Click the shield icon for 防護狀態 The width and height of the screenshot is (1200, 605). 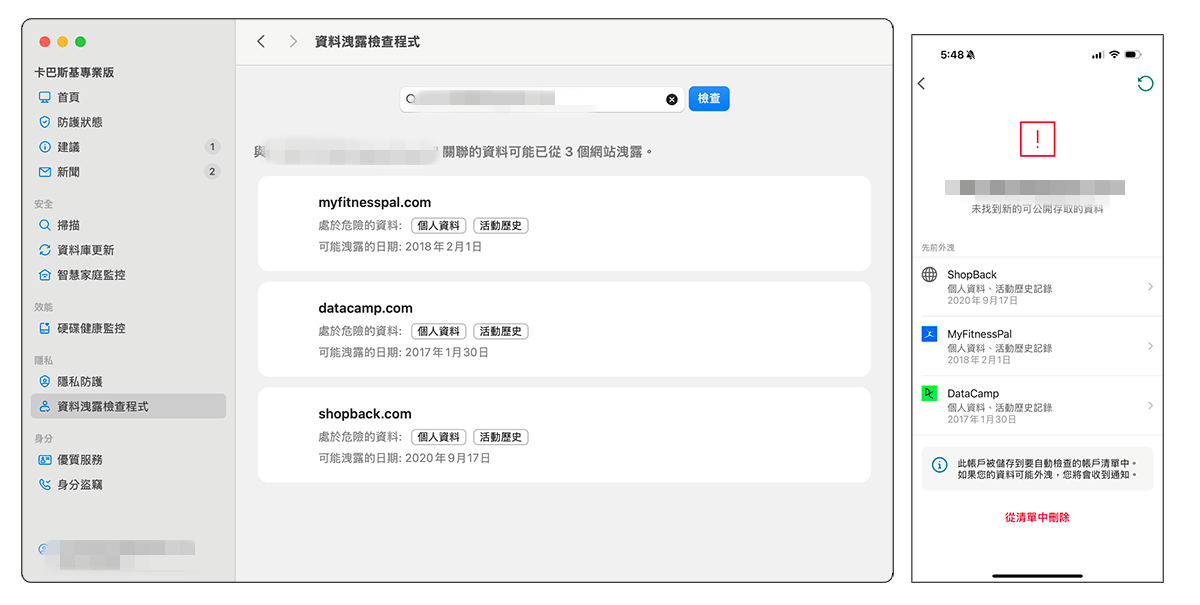point(44,122)
